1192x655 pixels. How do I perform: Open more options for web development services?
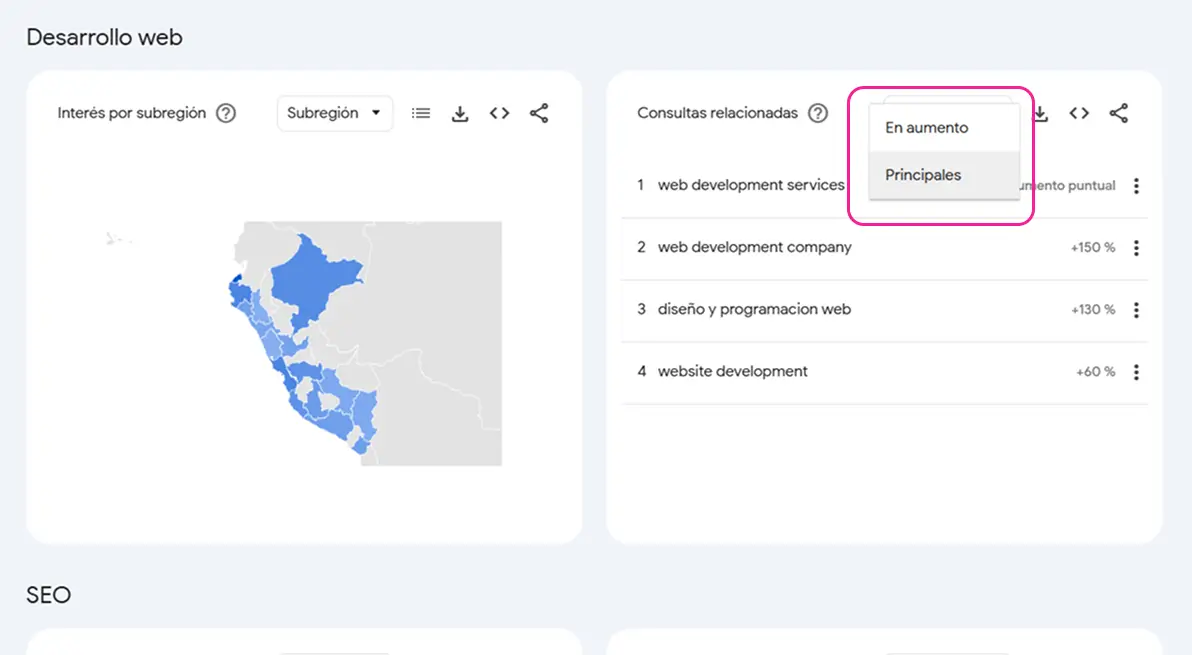[1137, 185]
